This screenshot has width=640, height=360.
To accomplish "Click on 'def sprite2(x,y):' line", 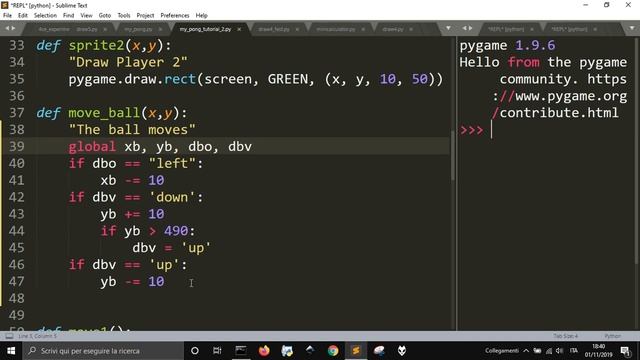I will [104, 45].
